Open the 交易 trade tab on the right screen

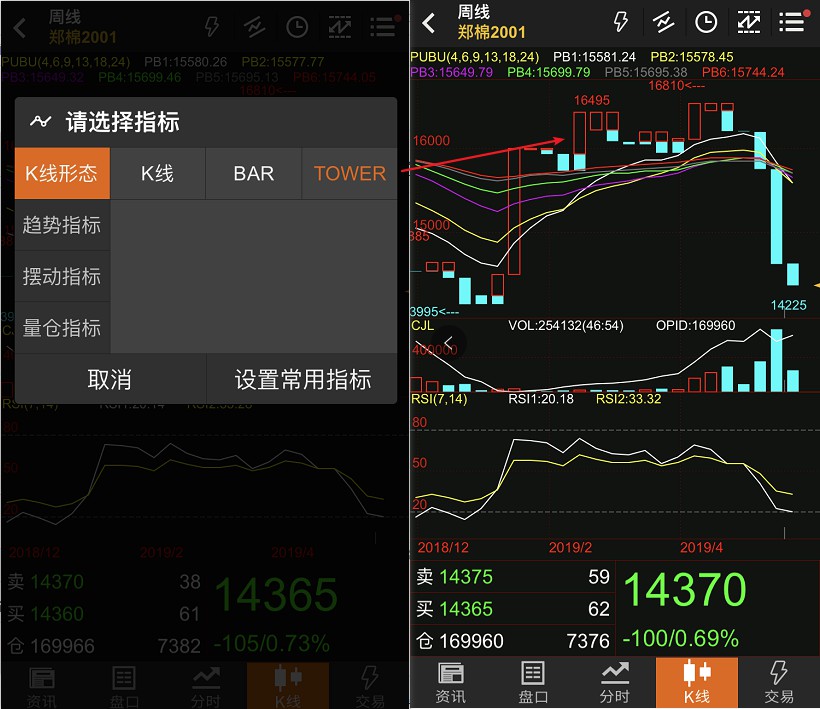(779, 682)
